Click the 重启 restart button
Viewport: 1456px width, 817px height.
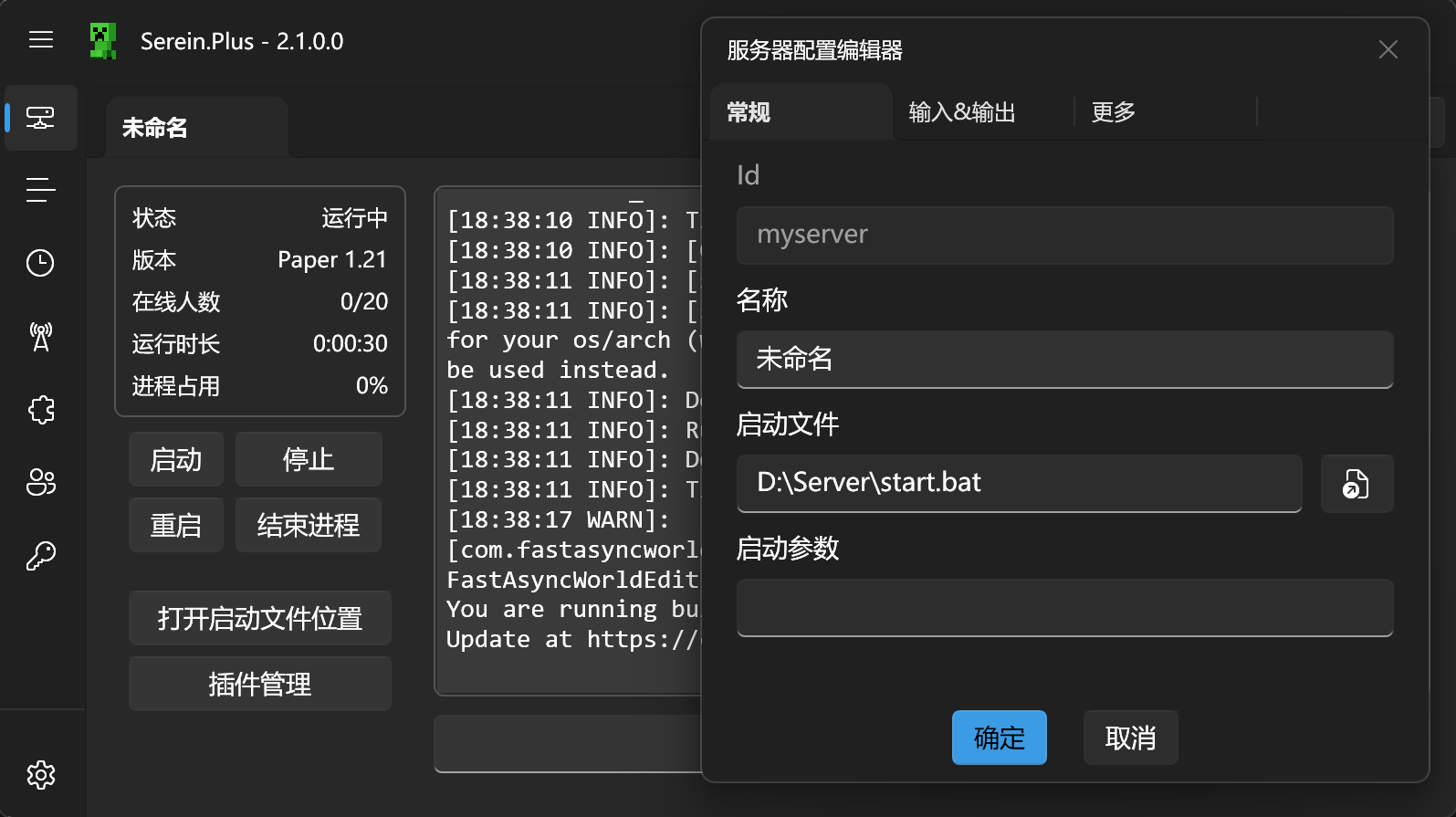tap(176, 525)
